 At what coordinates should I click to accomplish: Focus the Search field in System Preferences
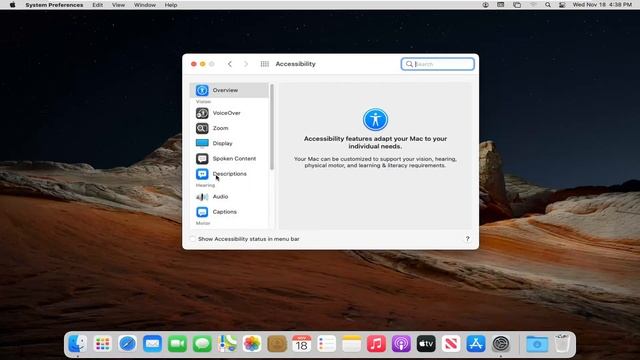(x=438, y=64)
